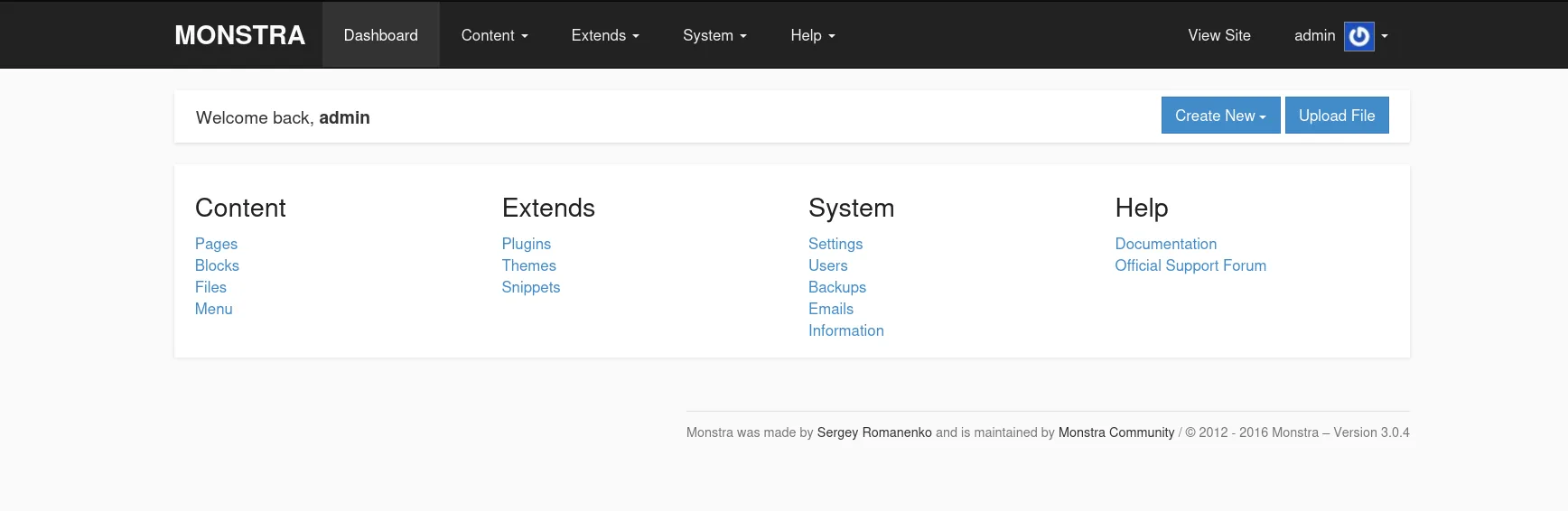Click the System section heading
The height and width of the screenshot is (511, 1568).
(851, 208)
